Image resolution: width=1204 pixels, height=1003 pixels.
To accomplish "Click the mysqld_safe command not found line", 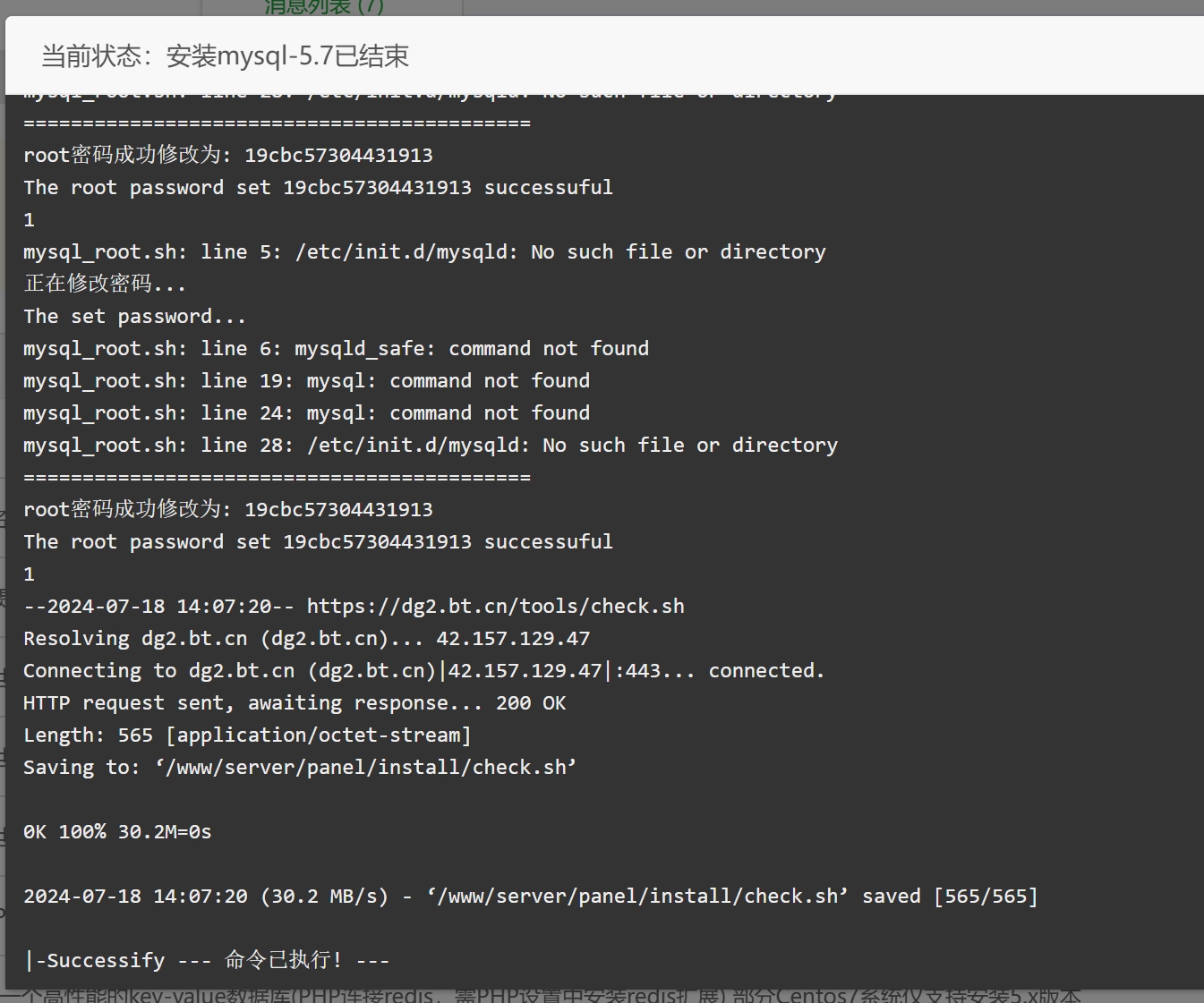I will coord(336,349).
